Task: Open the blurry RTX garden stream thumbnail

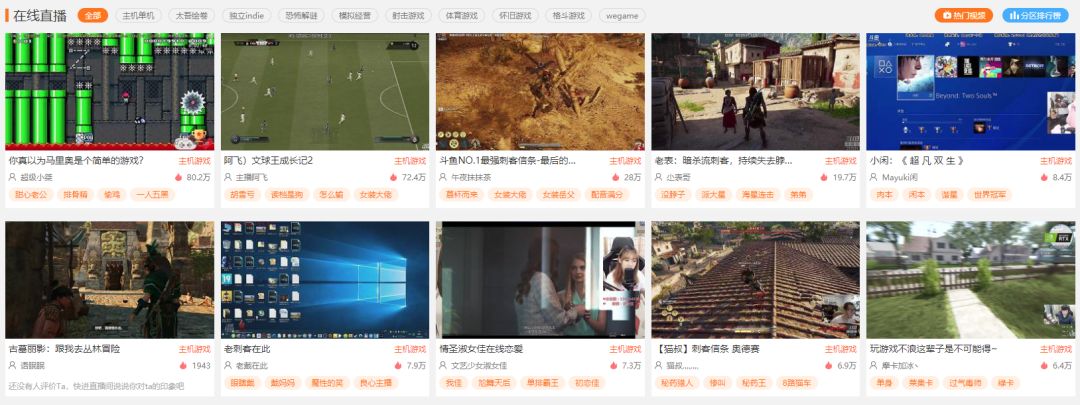Action: [x=970, y=280]
